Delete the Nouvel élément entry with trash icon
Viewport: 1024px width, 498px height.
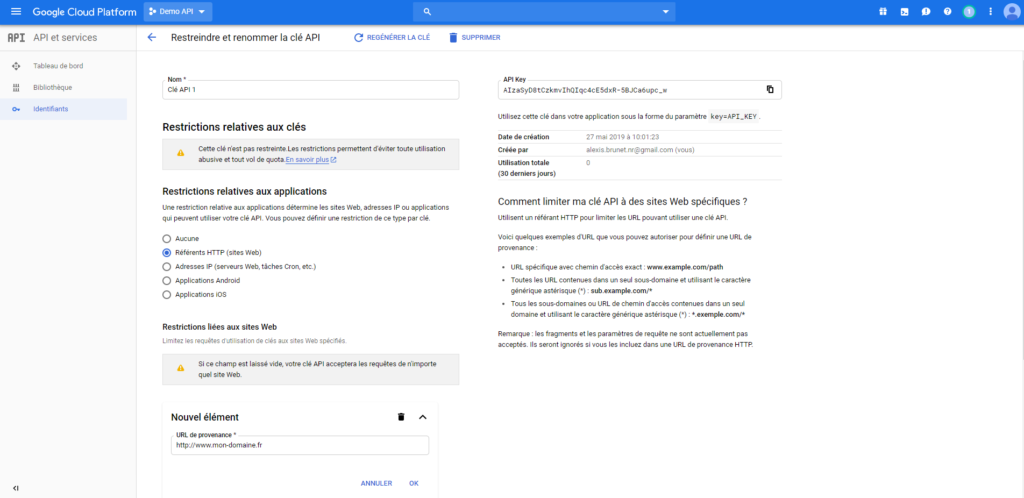[401, 417]
